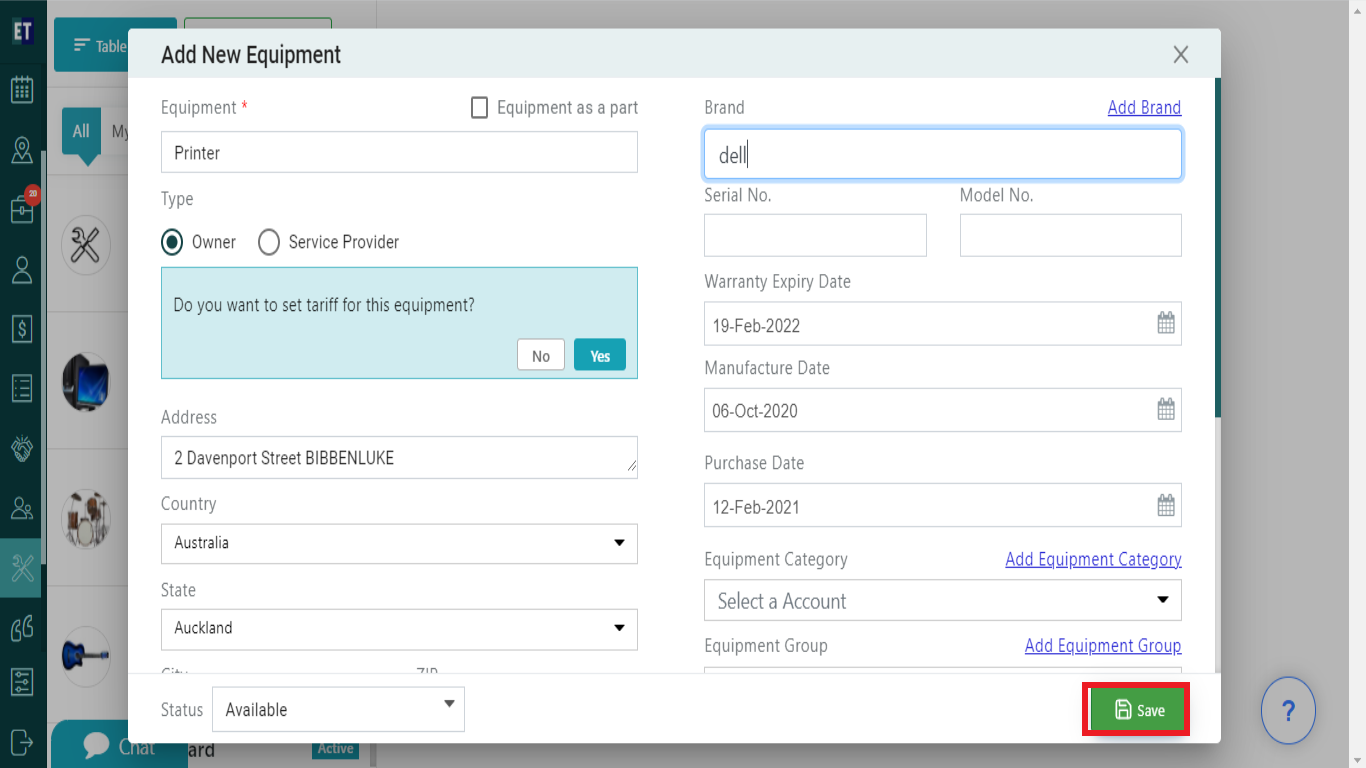Click the help question mark icon

(x=1288, y=711)
